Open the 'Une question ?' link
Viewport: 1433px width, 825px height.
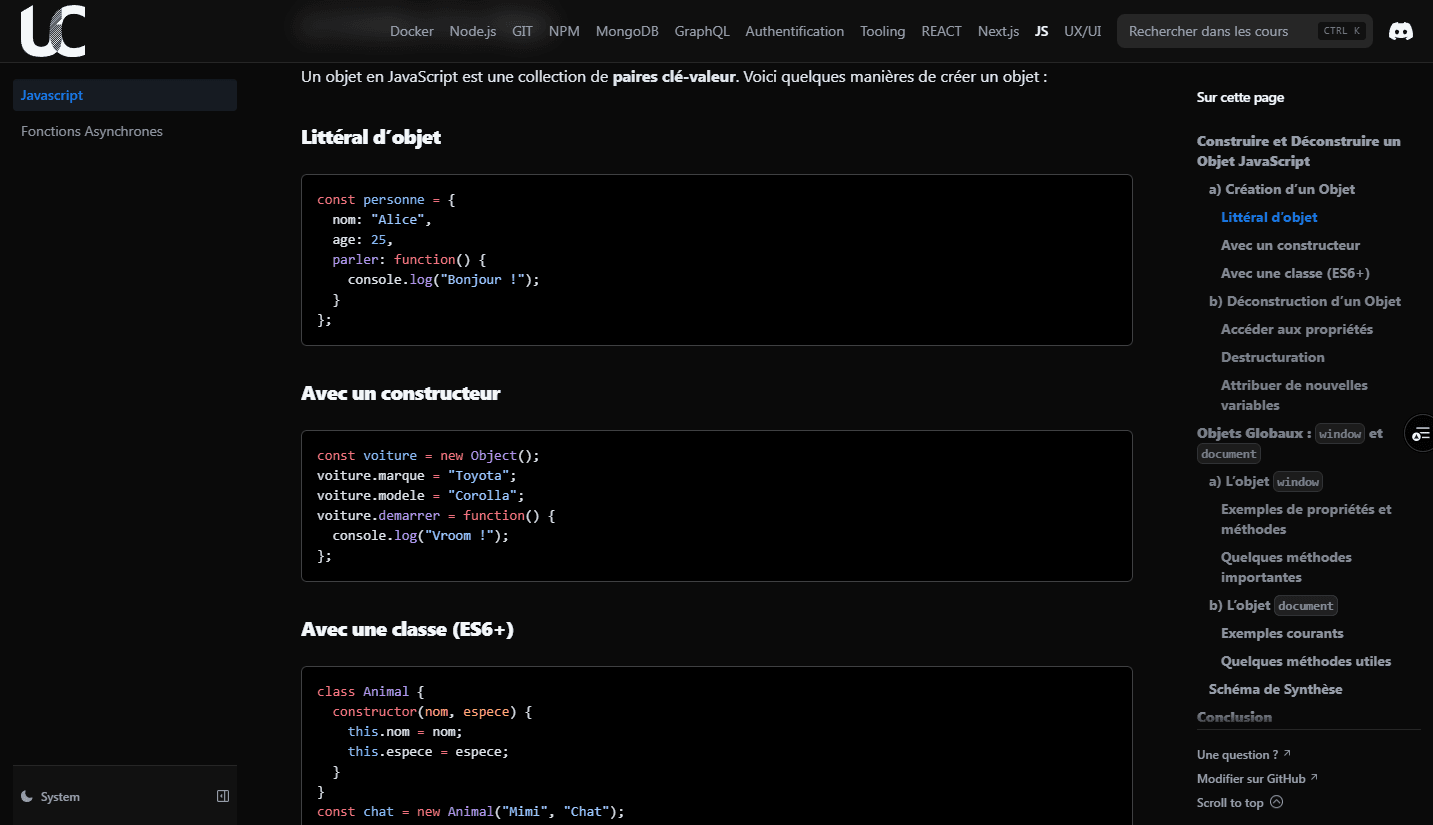coord(1243,754)
